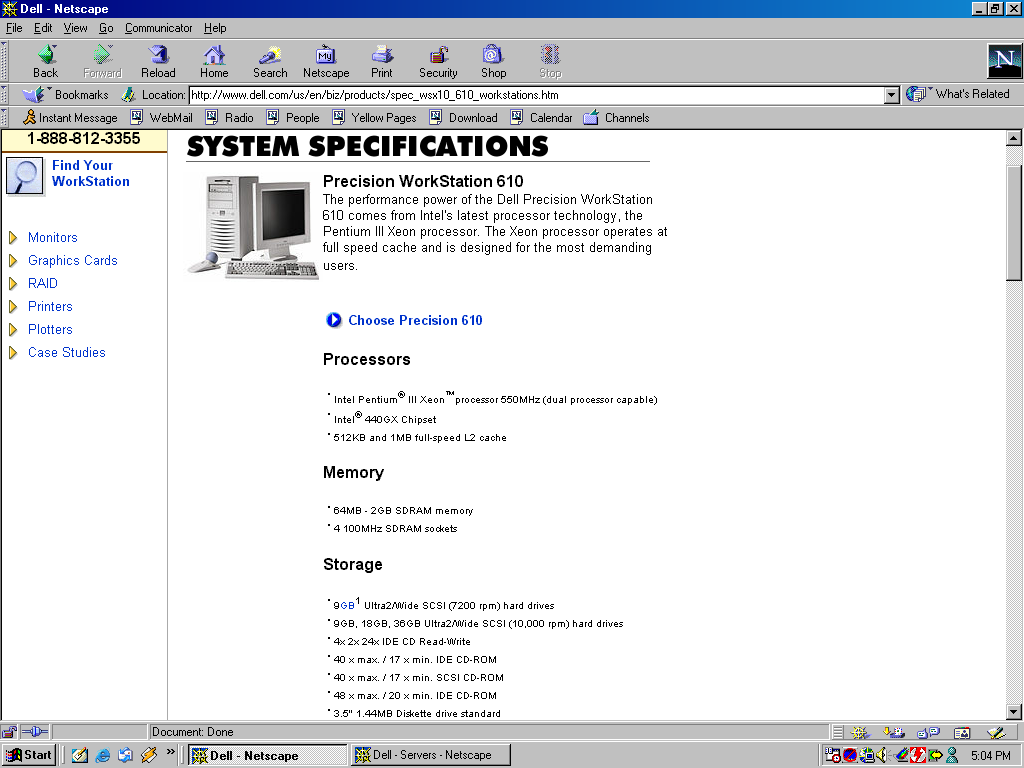Expand the Location URL history dropdown

pos(892,95)
